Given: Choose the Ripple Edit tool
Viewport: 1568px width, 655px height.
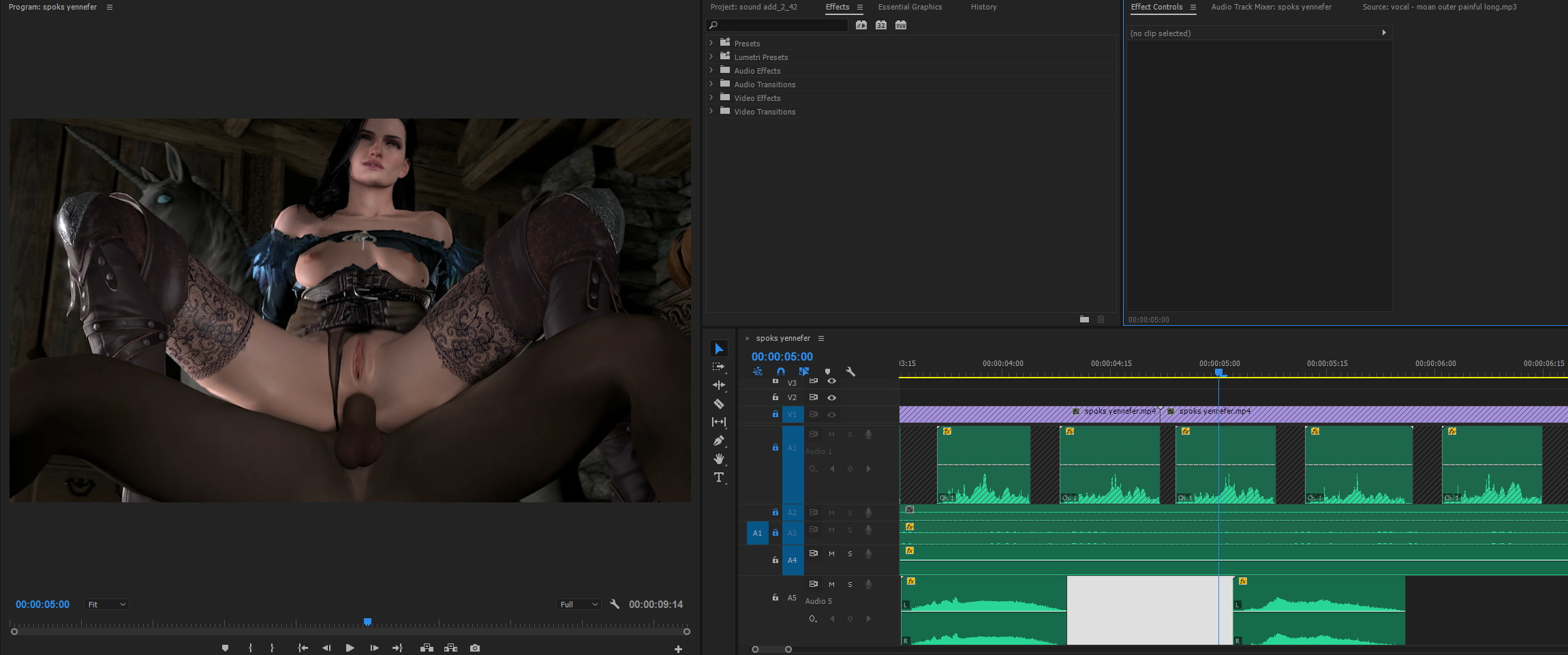Looking at the screenshot, I should [x=719, y=385].
